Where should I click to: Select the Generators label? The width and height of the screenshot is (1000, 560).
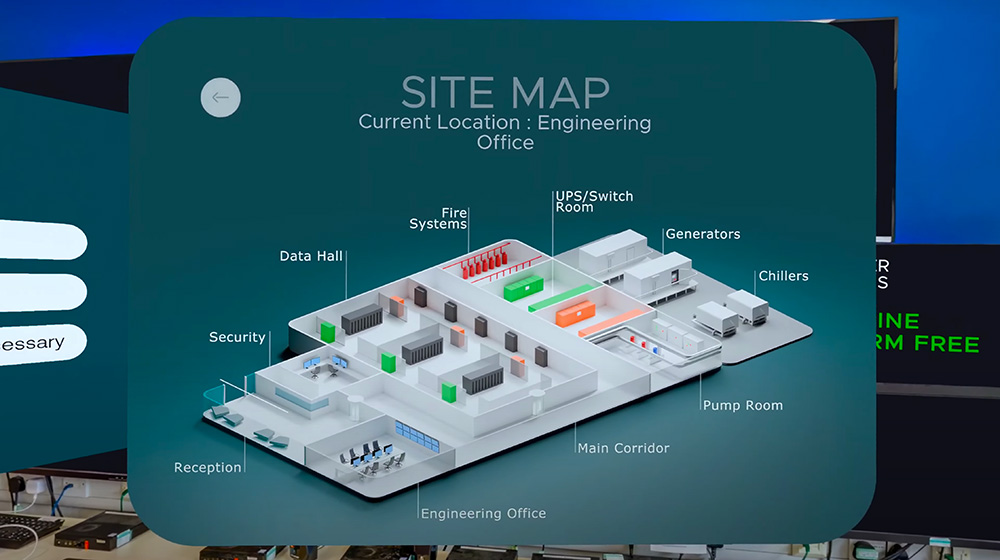pyautogui.click(x=703, y=234)
